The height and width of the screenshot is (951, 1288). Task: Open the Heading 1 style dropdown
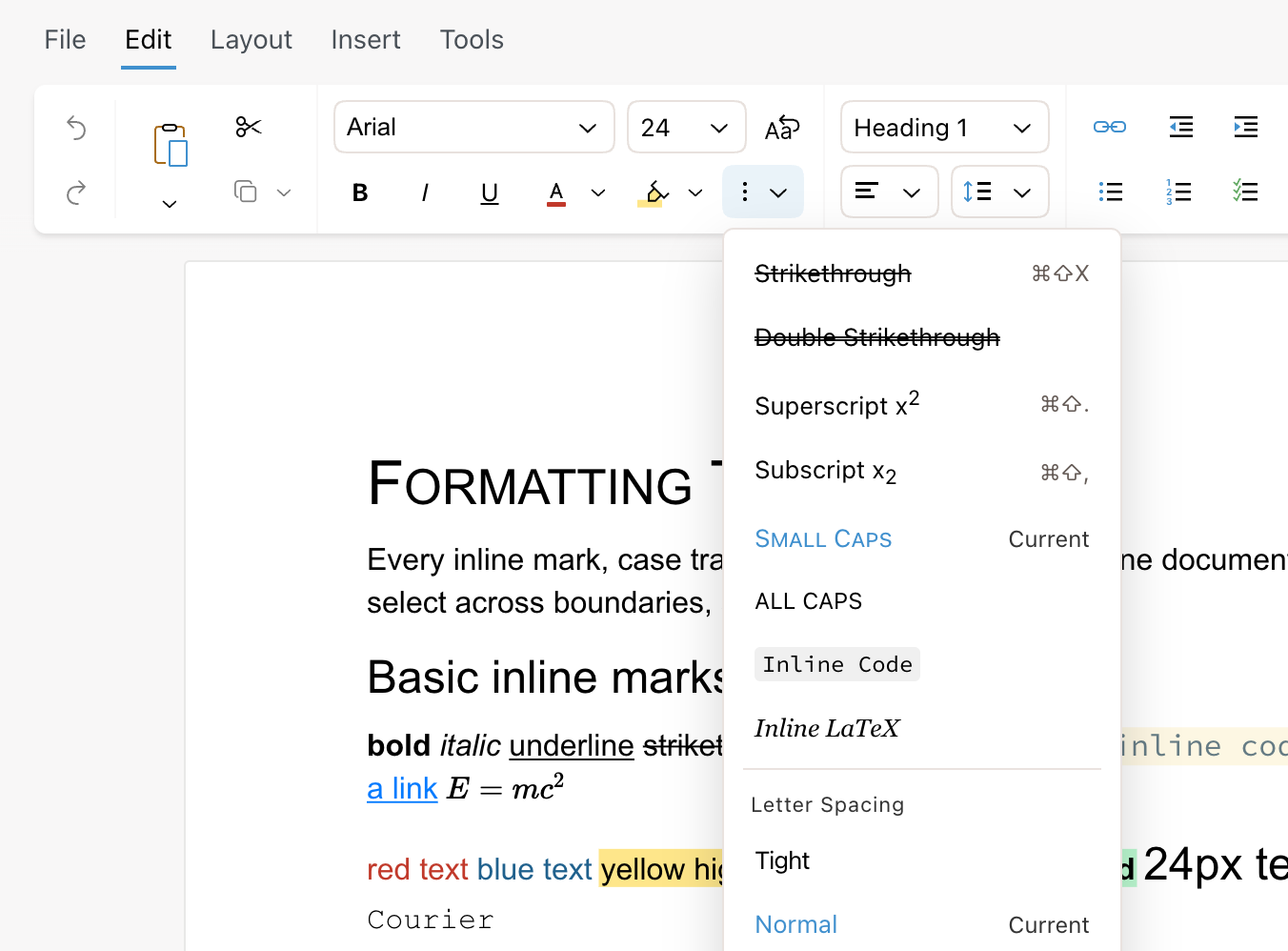coord(945,127)
